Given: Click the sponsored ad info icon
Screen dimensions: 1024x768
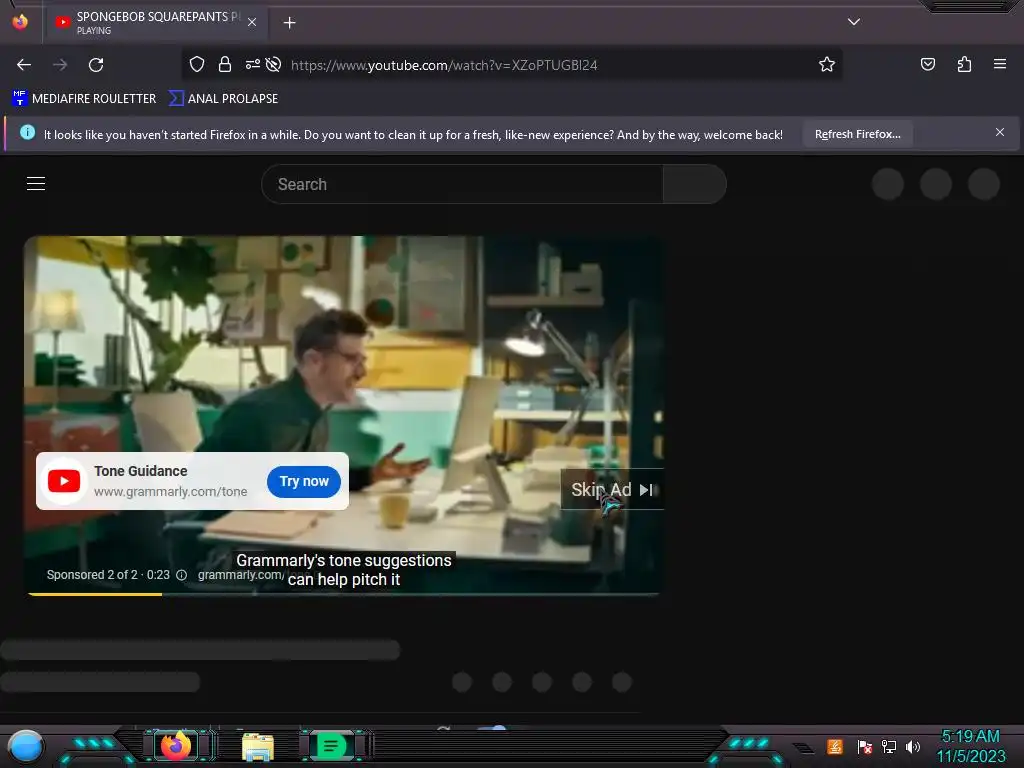Looking at the screenshot, I should (x=182, y=575).
